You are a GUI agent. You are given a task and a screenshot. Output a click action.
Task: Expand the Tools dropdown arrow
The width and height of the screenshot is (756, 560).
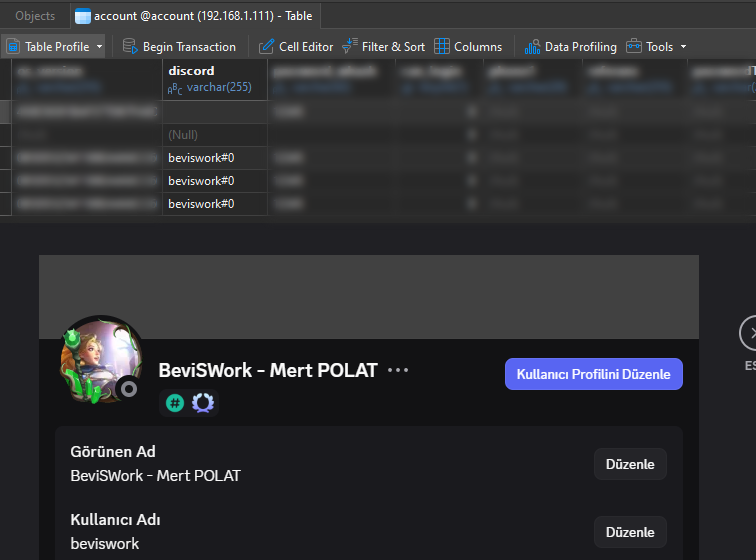[683, 47]
